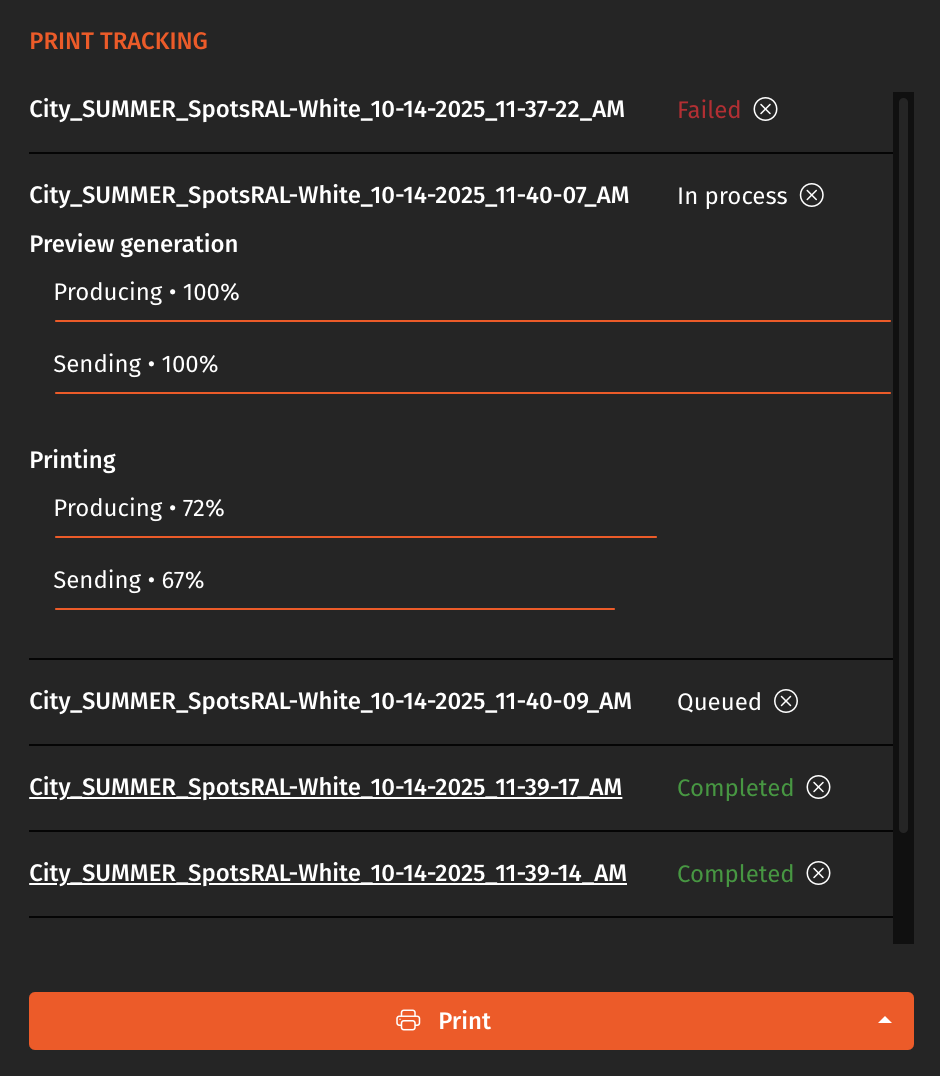
Task: Click the Sending 67% progress bar
Action: pyautogui.click(x=334, y=606)
